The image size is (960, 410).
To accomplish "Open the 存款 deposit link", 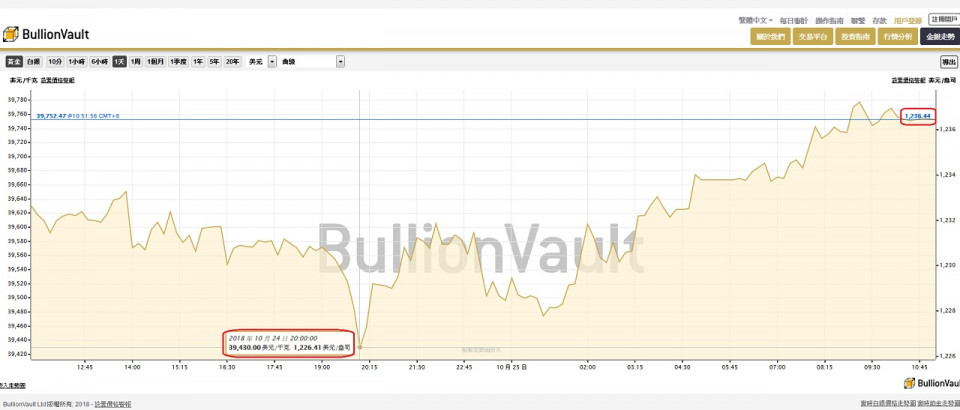I will pos(879,20).
